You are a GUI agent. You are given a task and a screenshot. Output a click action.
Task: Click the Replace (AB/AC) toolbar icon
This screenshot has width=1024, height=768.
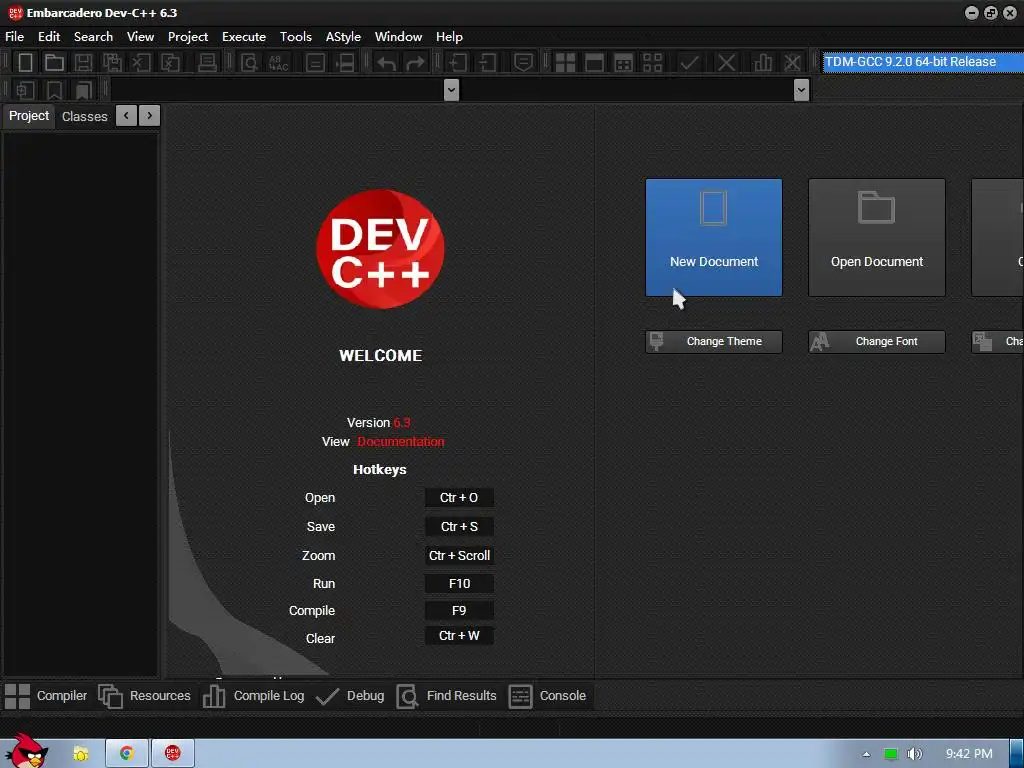pos(278,63)
